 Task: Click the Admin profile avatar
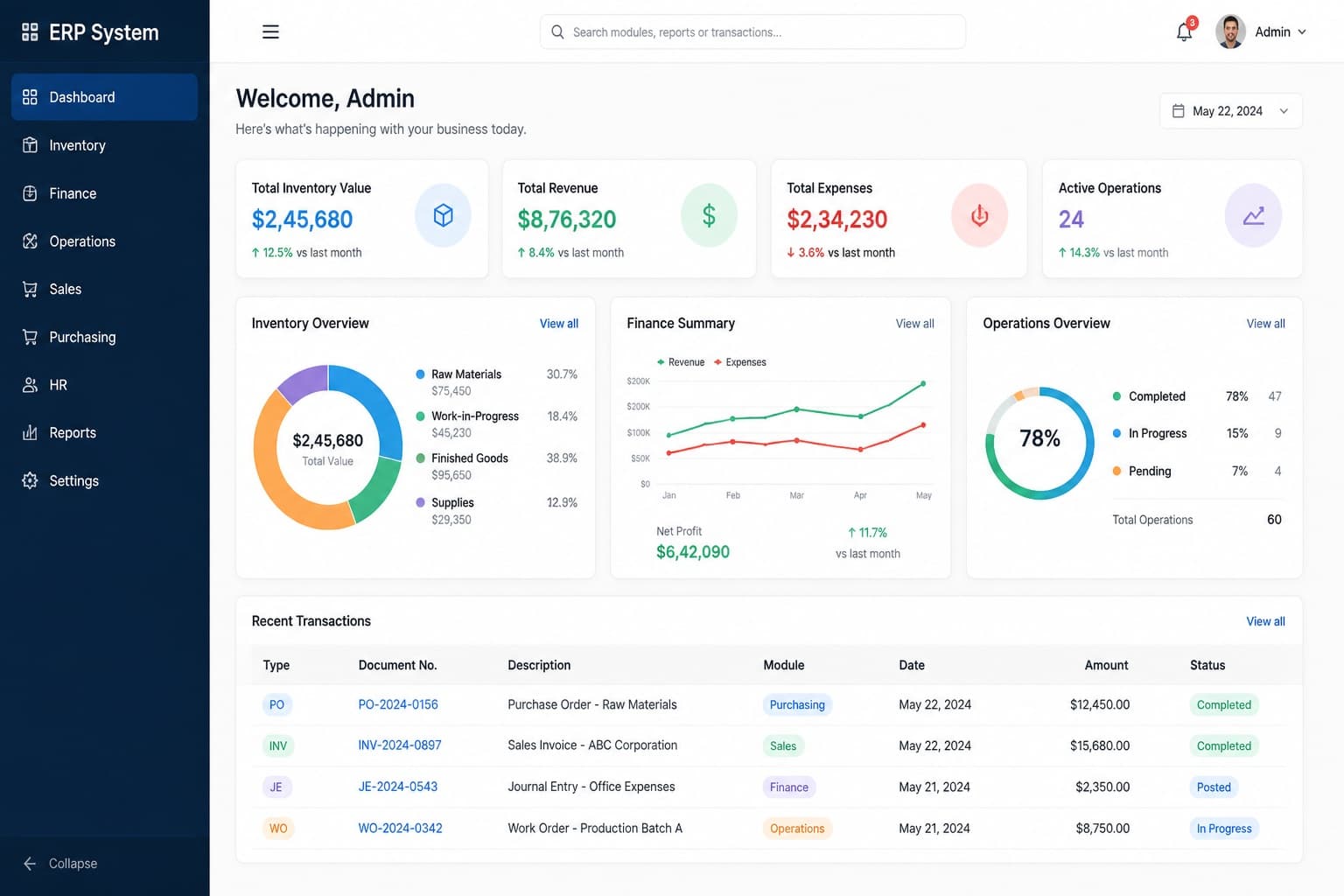(1230, 31)
